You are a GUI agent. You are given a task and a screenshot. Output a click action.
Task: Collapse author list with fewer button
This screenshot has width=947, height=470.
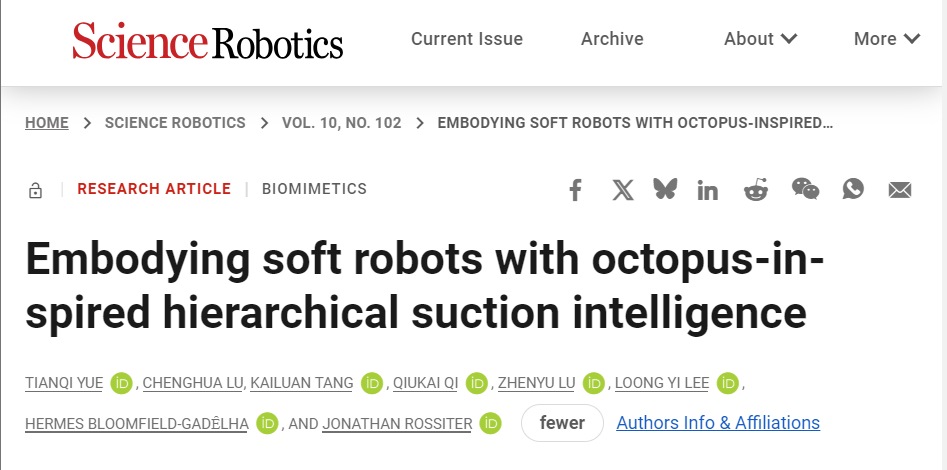coord(562,423)
